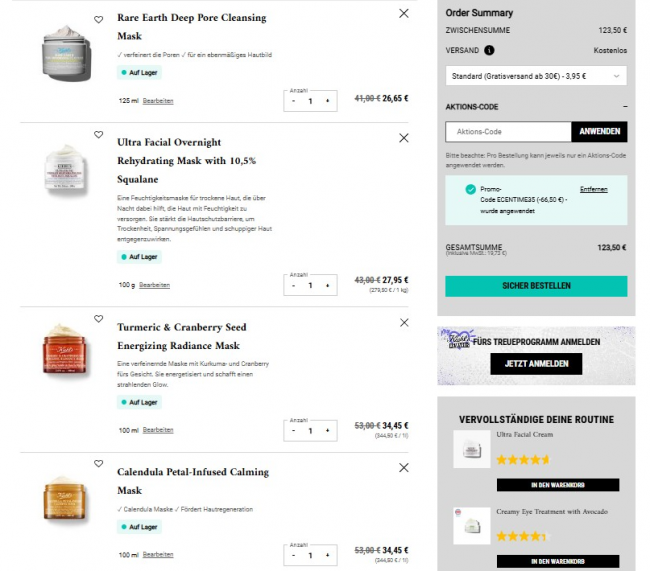The width and height of the screenshot is (650, 571).
Task: Show shipping info icon next to Versand
Action: [489, 50]
